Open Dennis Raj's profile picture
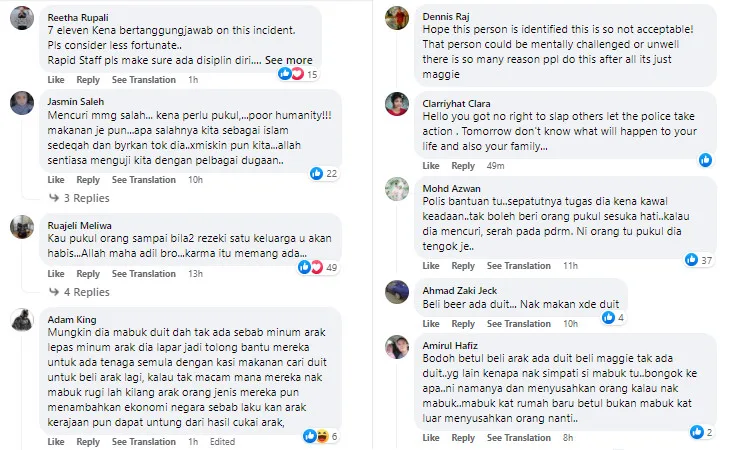 [x=397, y=18]
